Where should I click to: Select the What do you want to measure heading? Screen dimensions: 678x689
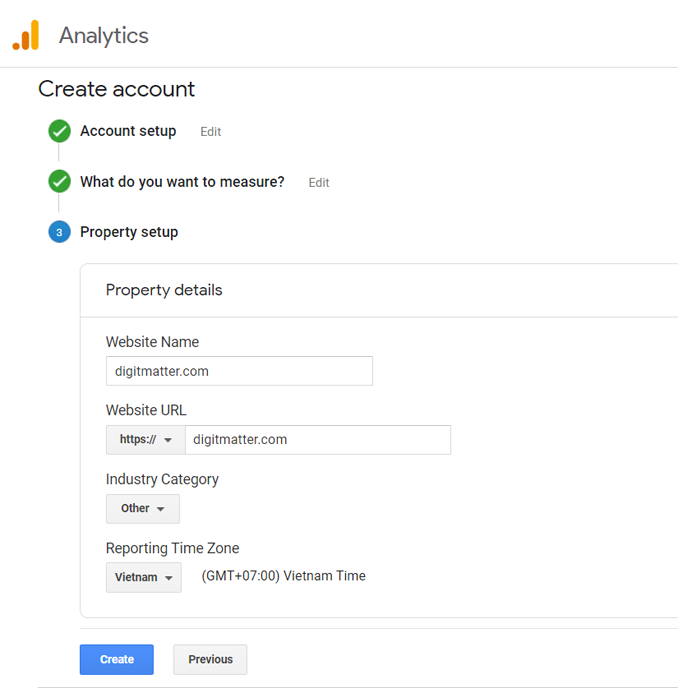(x=182, y=182)
